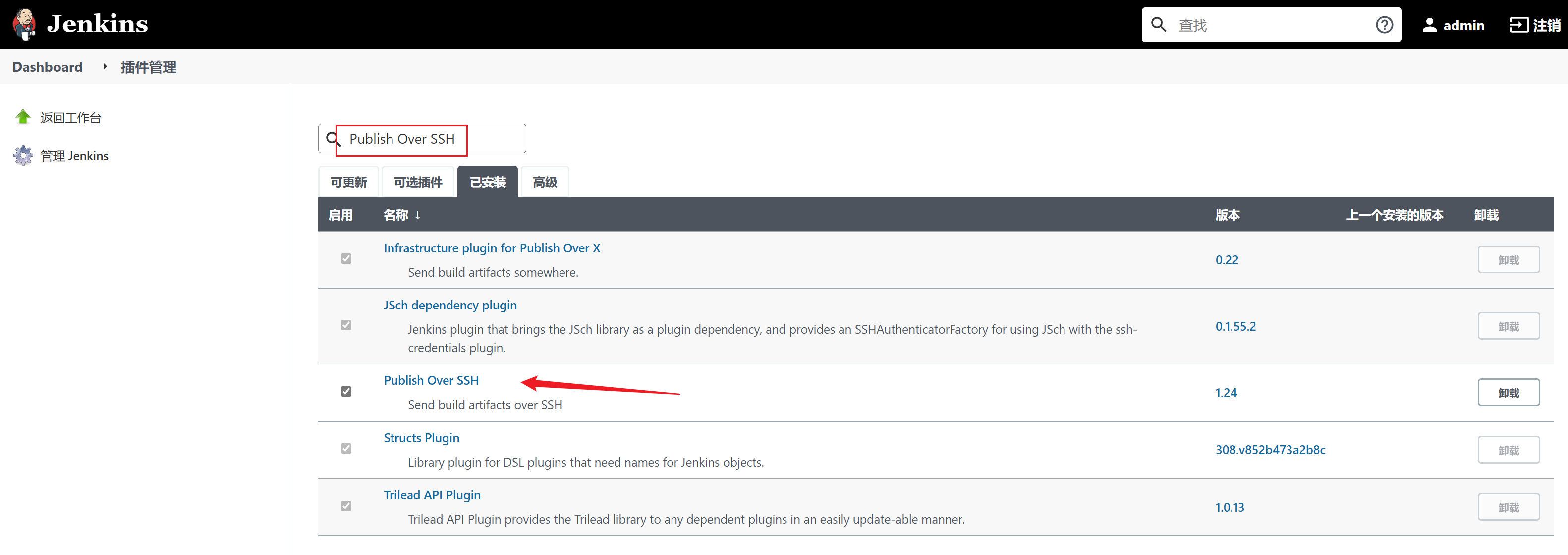Open the Jenkins home title link
Image resolution: width=1568 pixels, height=555 pixels.
click(98, 24)
